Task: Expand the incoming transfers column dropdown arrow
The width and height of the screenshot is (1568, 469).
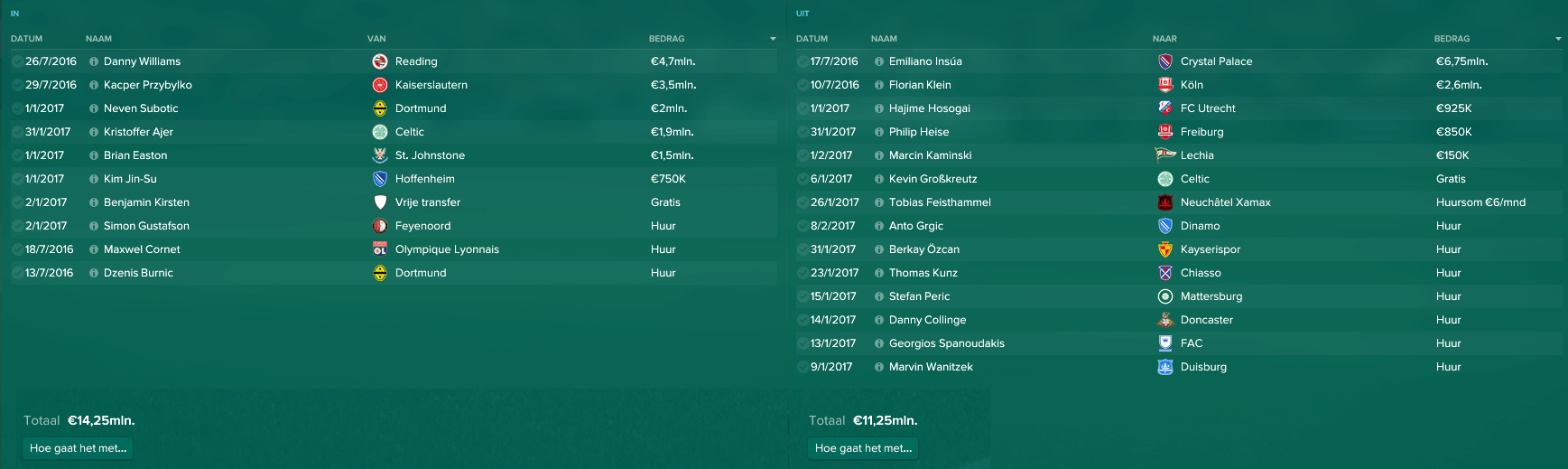Action: point(773,39)
